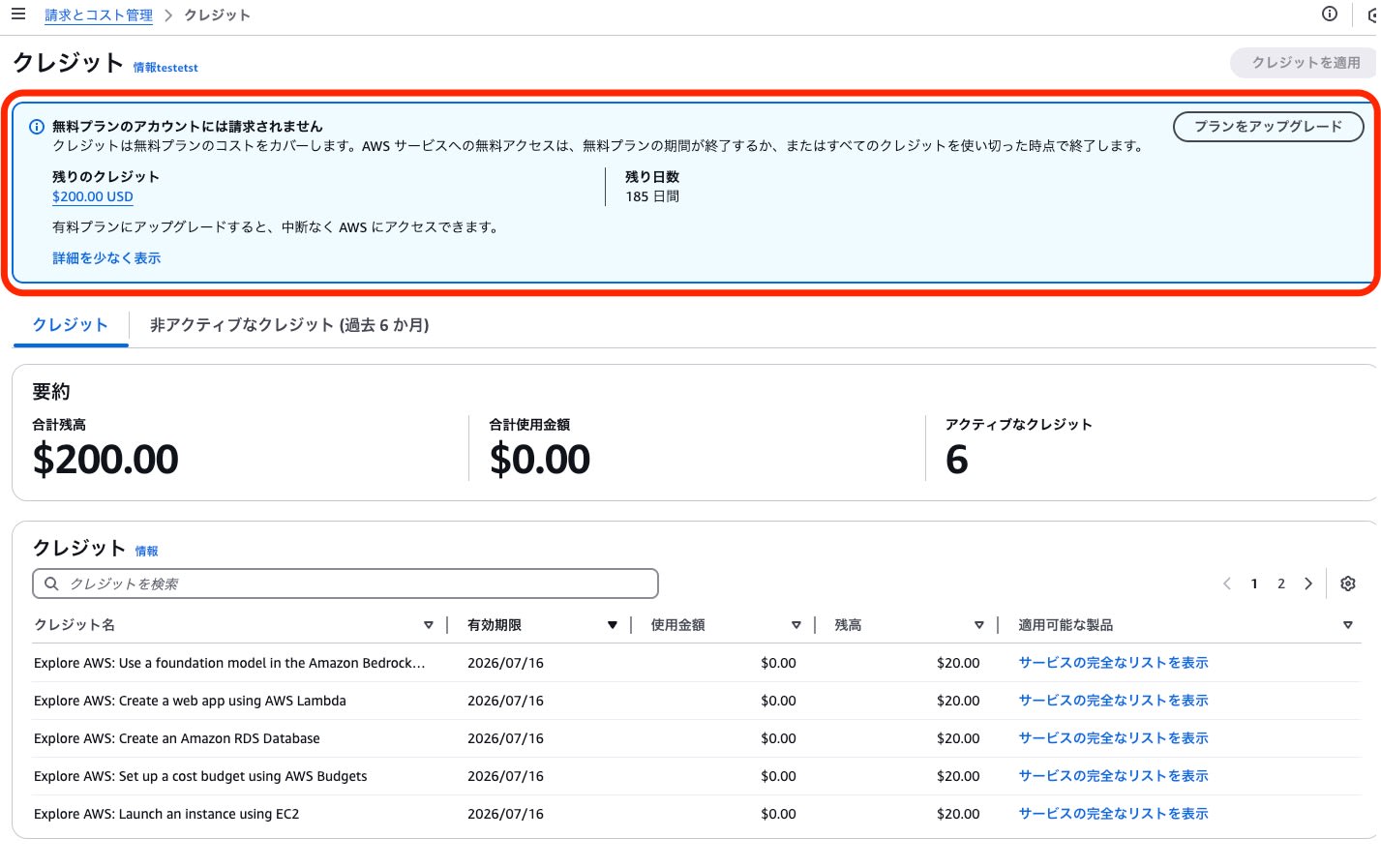Click 2026/07/16 date in Bedrock row

(x=505, y=663)
